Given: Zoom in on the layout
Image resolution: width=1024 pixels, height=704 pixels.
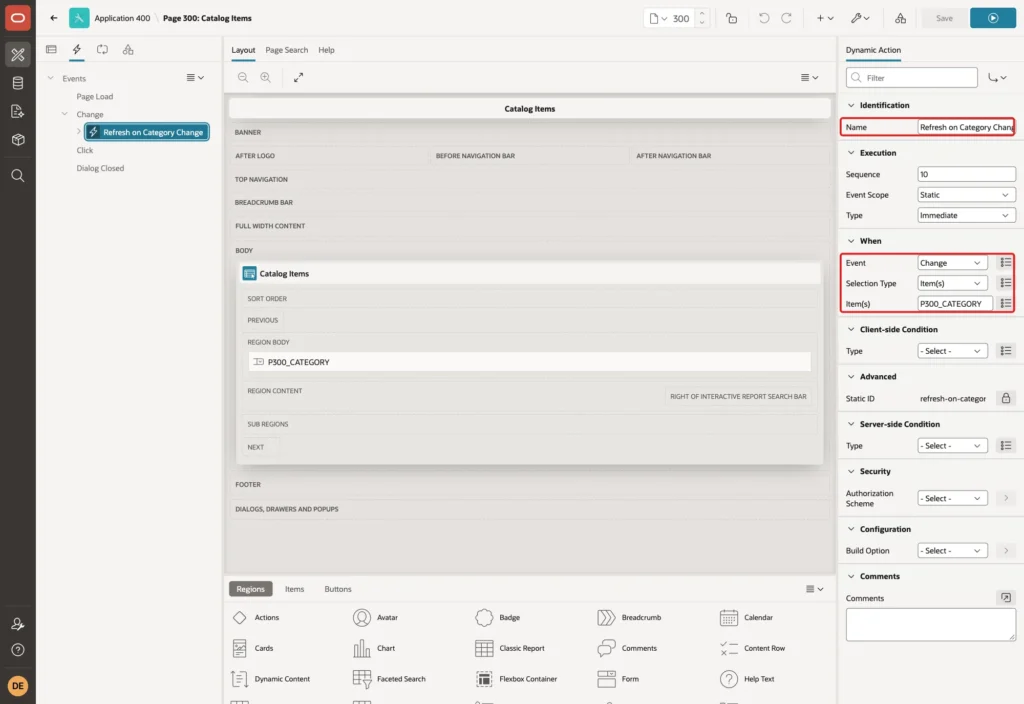Looking at the screenshot, I should click(x=266, y=77).
